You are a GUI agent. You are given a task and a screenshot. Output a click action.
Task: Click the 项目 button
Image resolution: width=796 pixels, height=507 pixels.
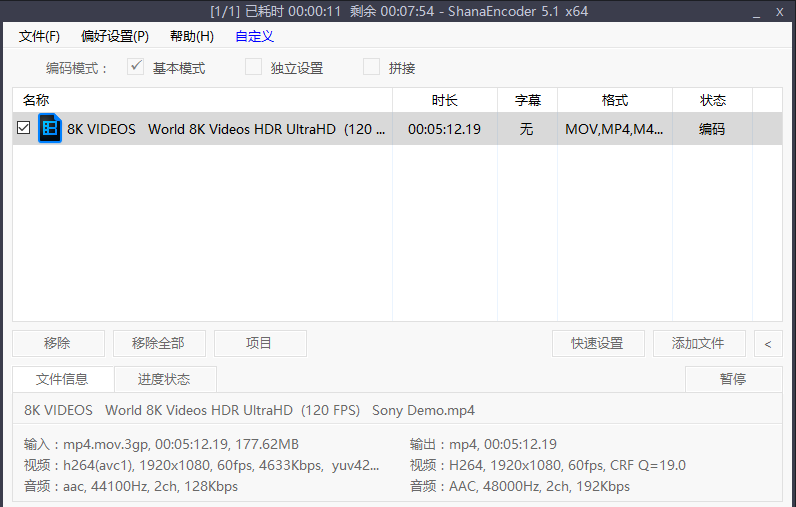[x=260, y=344]
